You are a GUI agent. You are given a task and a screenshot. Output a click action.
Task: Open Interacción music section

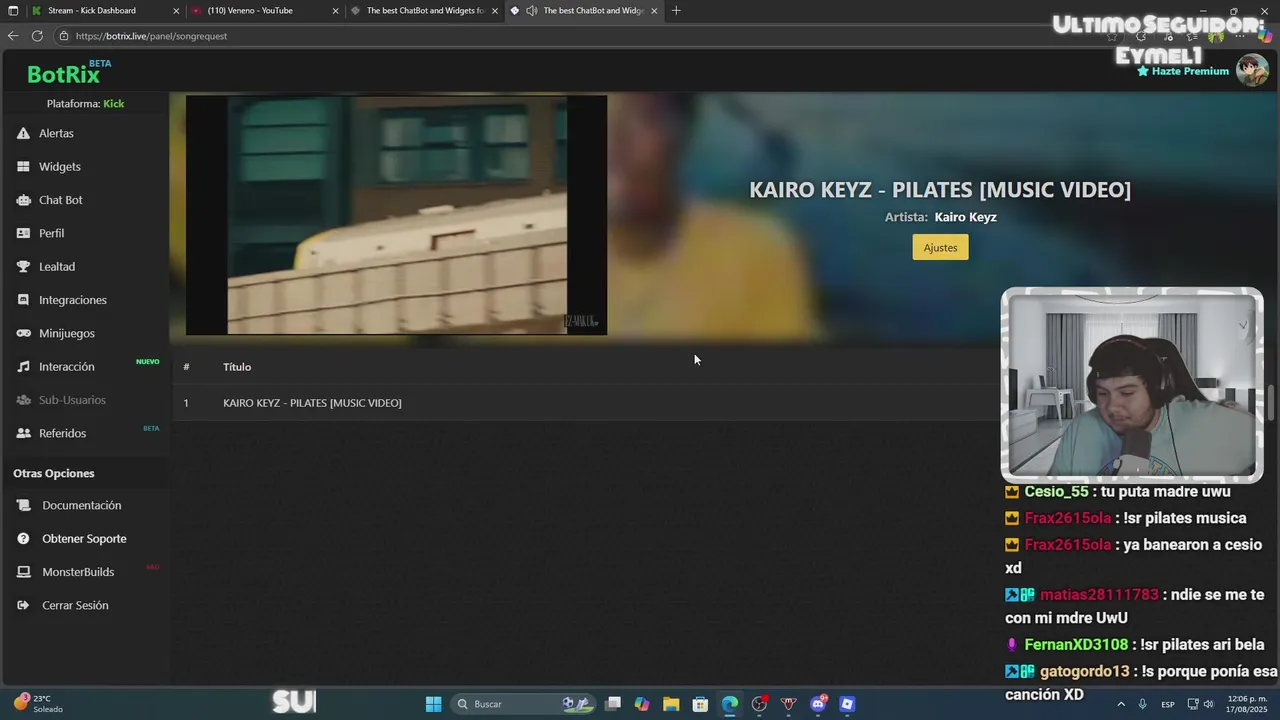tap(66, 367)
